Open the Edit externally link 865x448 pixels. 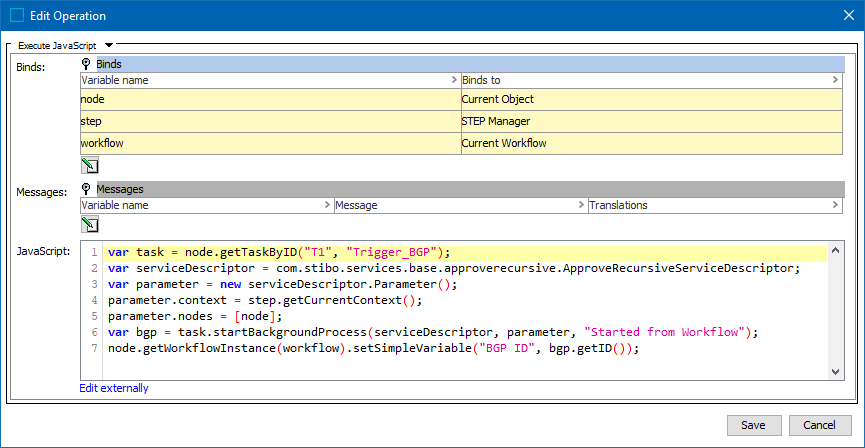(x=114, y=388)
